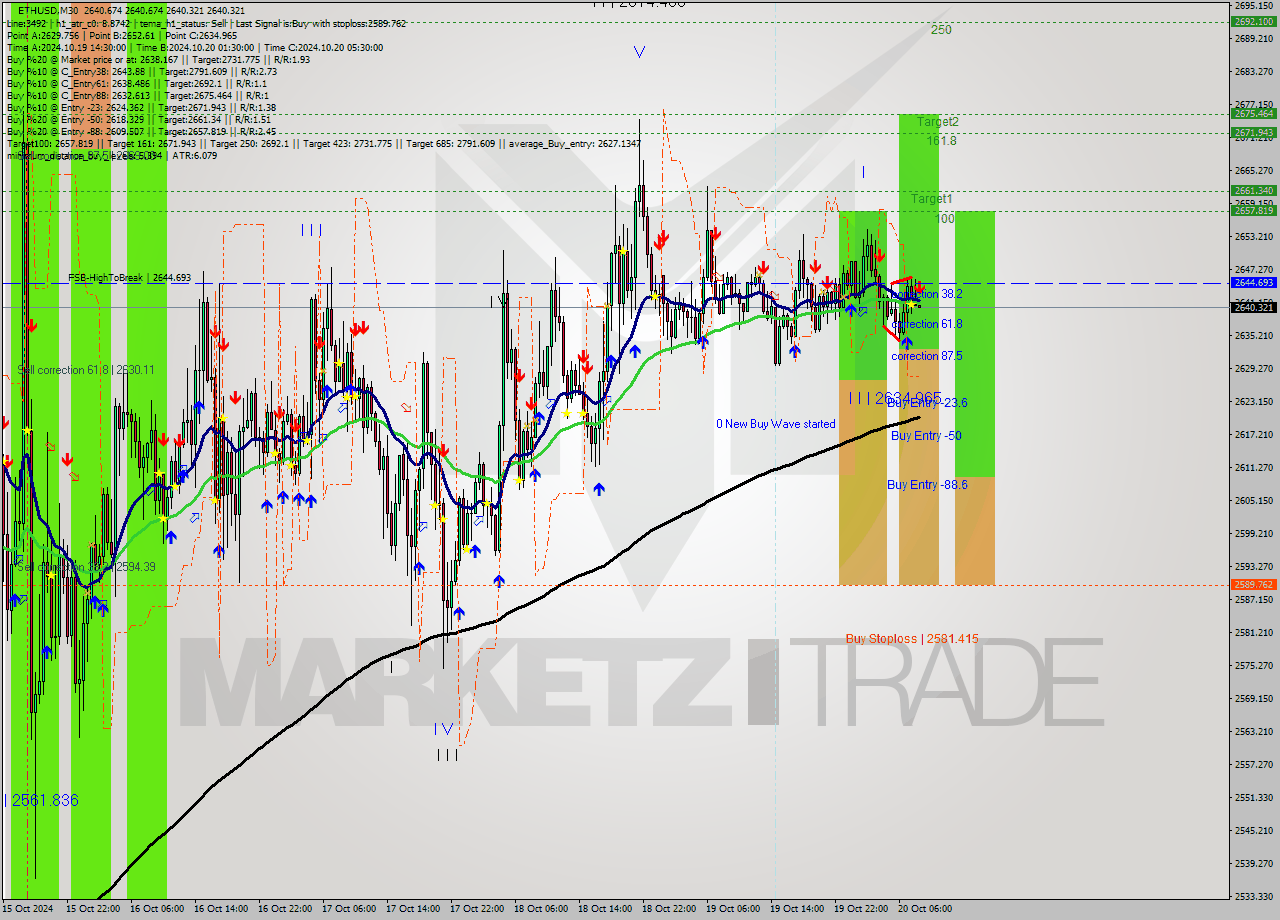This screenshot has width=1280, height=920.
Task: Click the '17 Oct 14:00' time axis label
Action: pyautogui.click(x=414, y=909)
